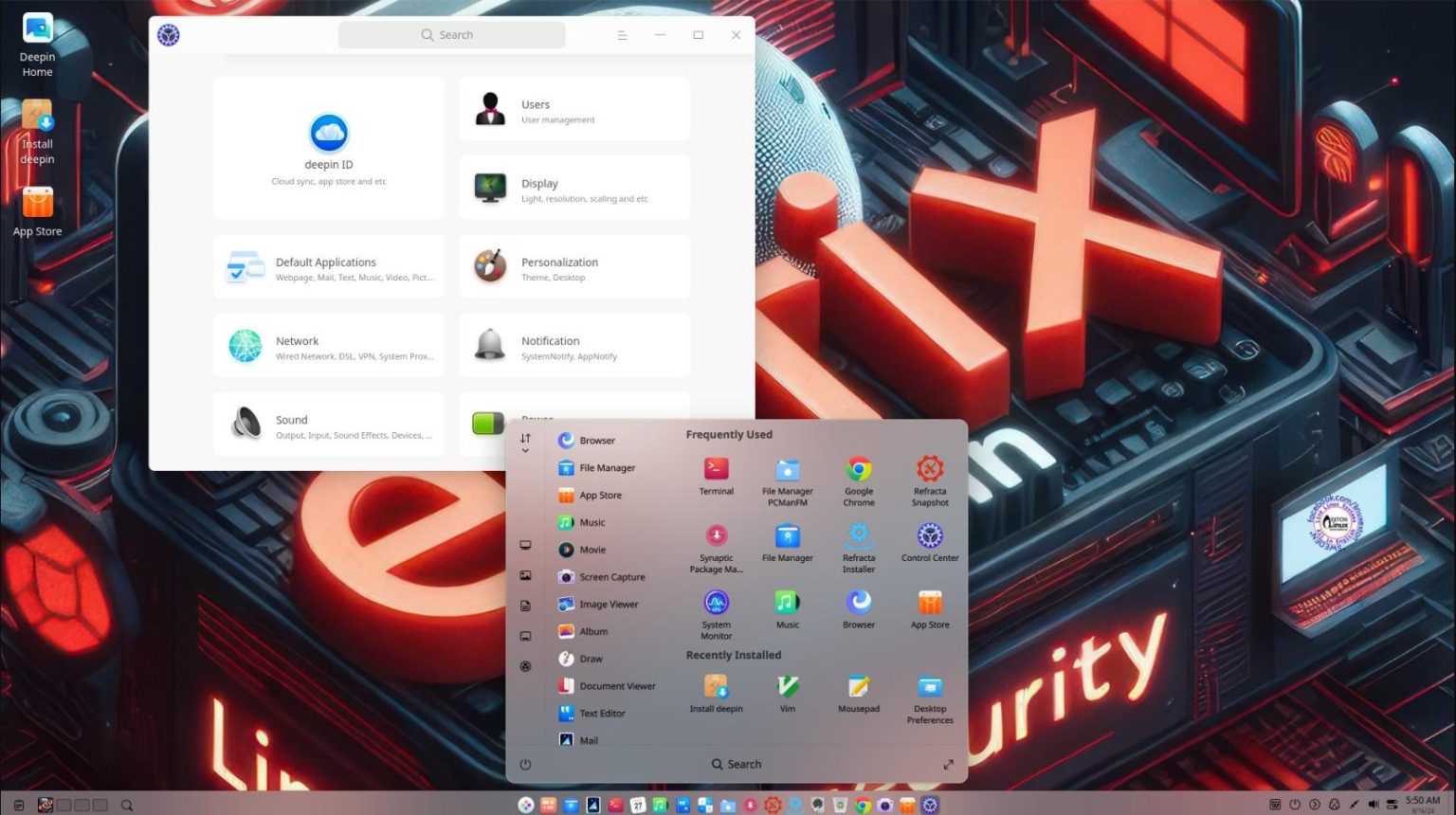Open Users settings in Control Center
1456x815 pixels.
[573, 108]
